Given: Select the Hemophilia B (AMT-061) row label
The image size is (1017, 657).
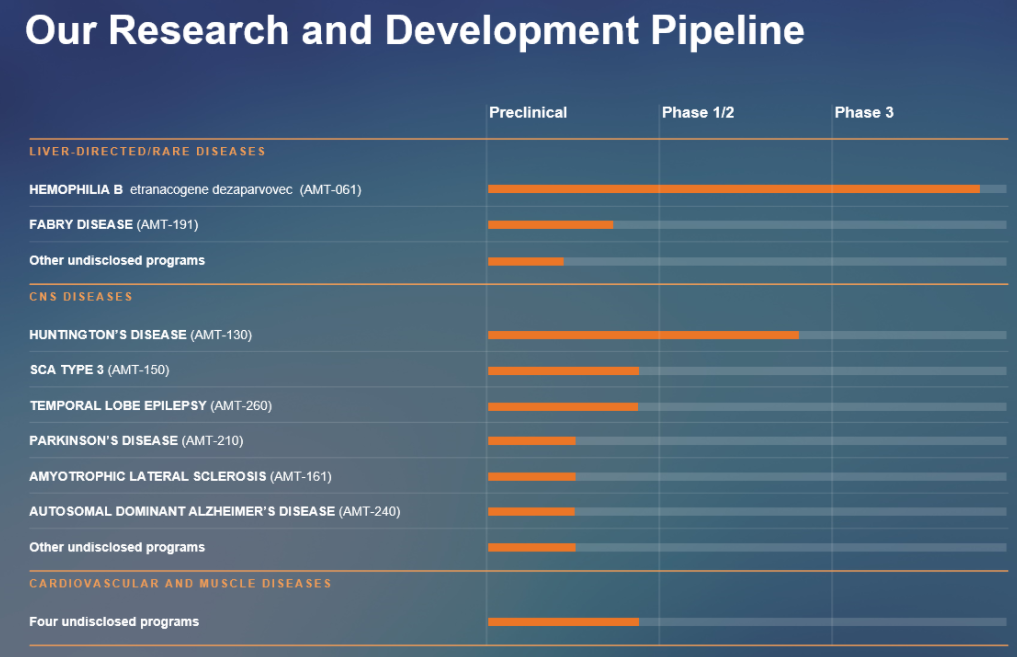Looking at the screenshot, I should (195, 189).
